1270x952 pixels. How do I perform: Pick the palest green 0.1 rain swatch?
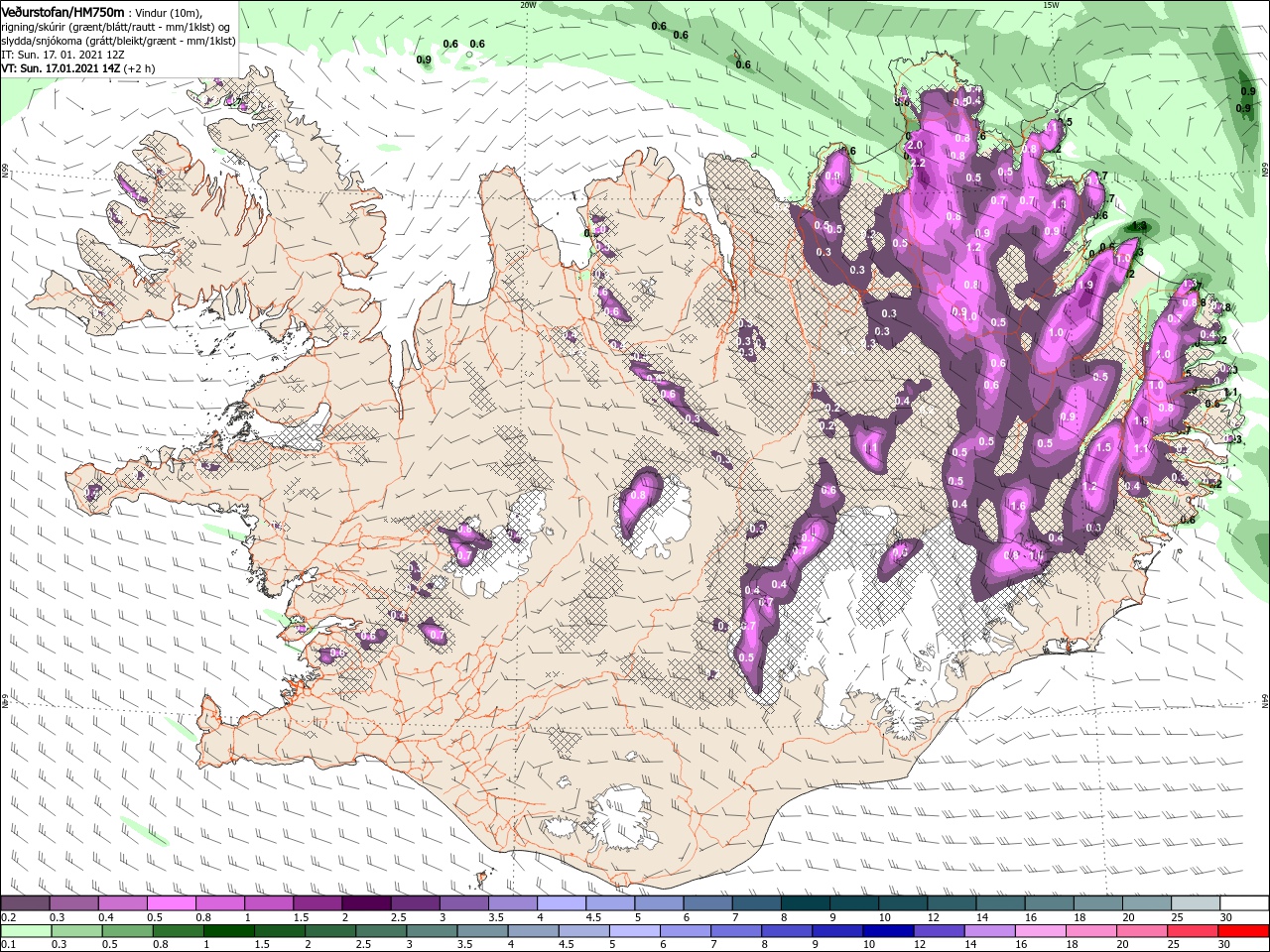click(25, 931)
